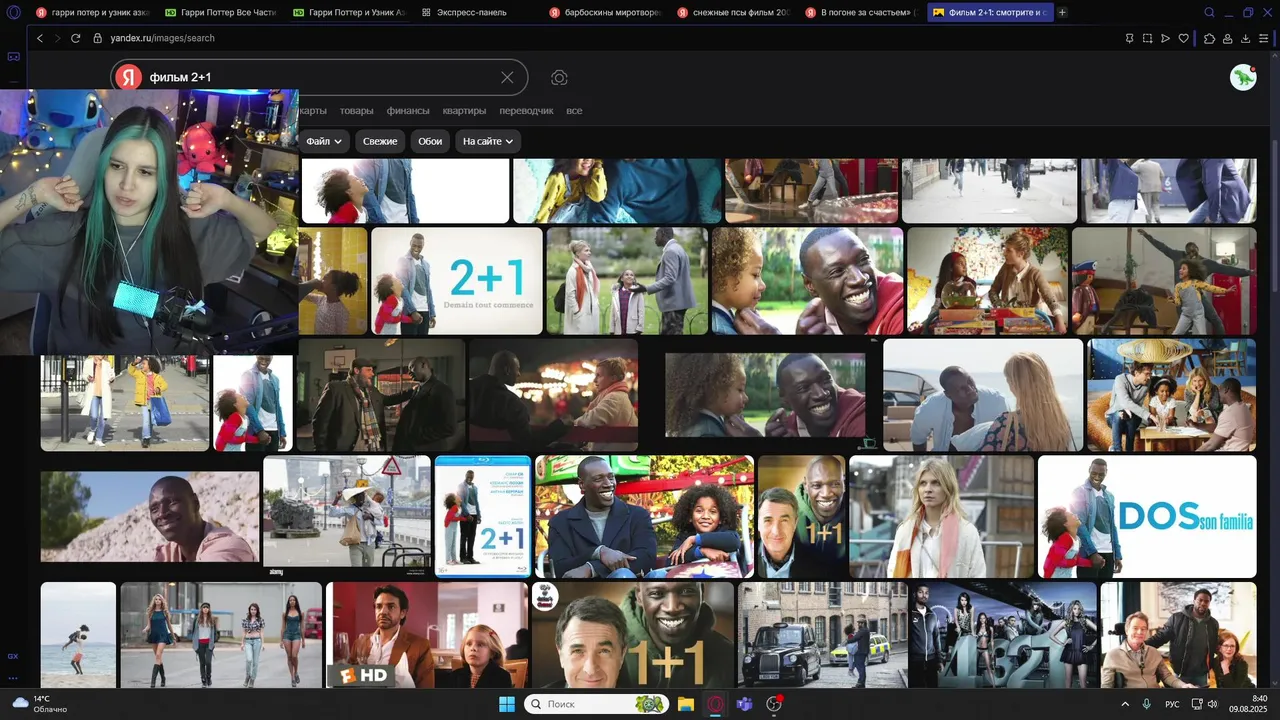This screenshot has height=720, width=1280.
Task: Open the account profile icon in toolbar
Action: [1227, 38]
